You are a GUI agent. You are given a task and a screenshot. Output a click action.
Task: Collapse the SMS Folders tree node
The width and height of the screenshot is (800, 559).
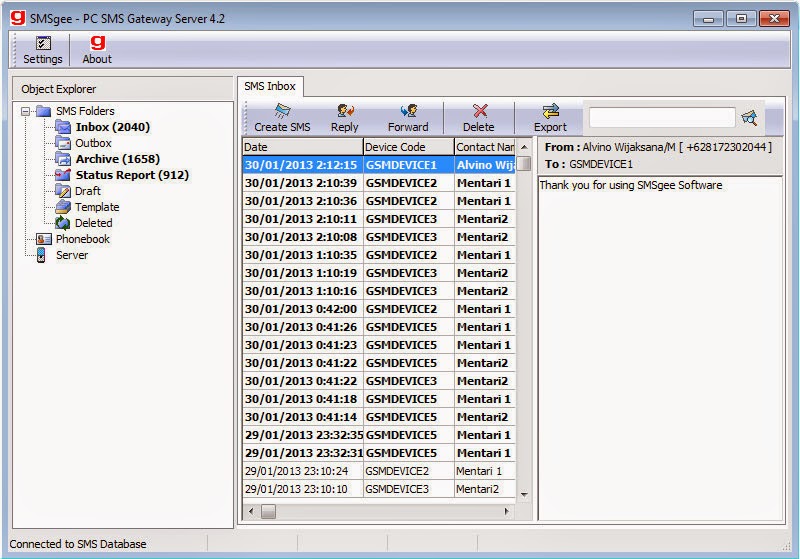tap(26, 111)
